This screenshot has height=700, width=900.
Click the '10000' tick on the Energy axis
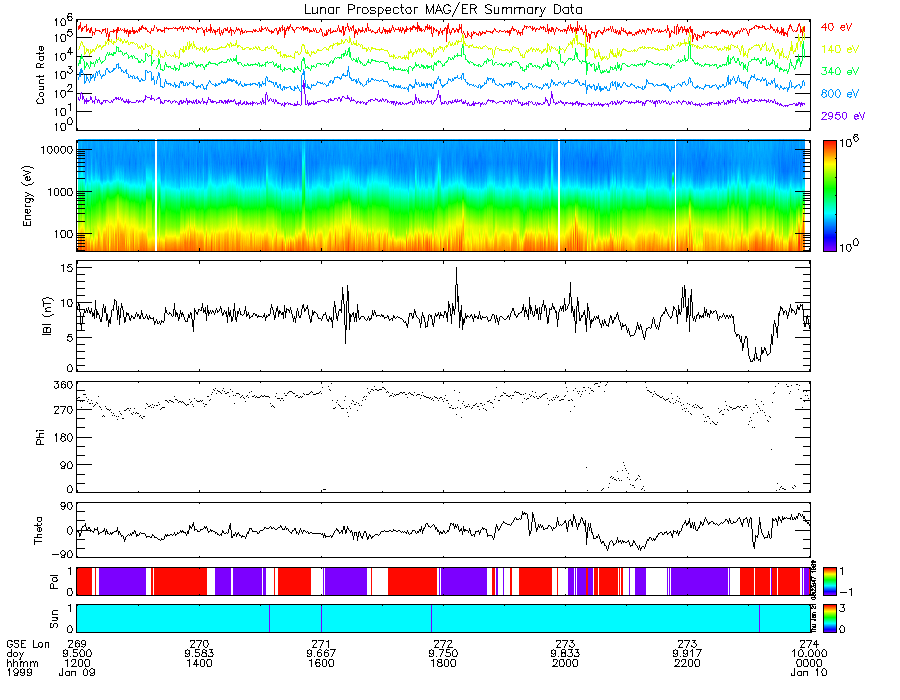coord(56,150)
